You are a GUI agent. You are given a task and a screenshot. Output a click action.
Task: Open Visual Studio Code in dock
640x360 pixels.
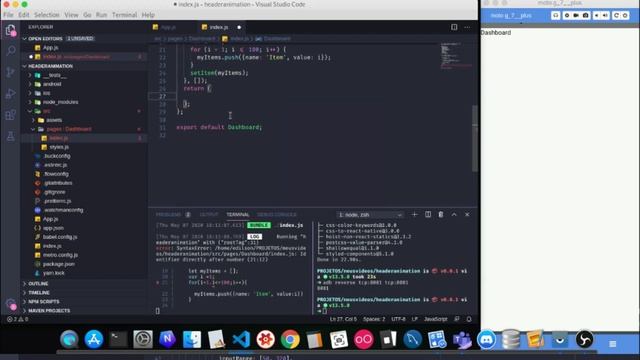241,339
